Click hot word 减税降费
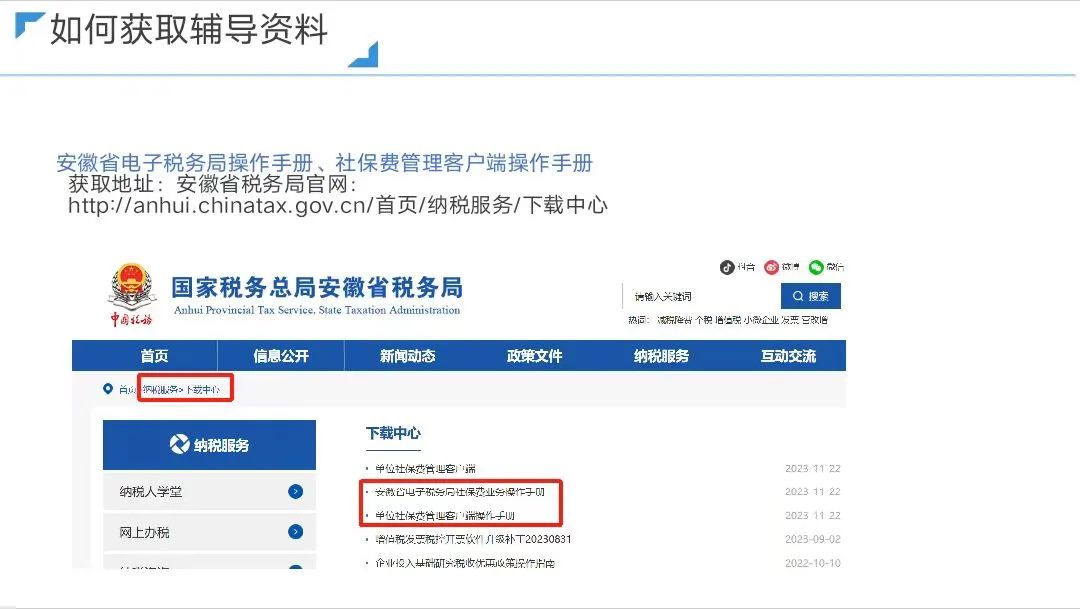Viewport: 1080px width, 609px height. click(674, 320)
